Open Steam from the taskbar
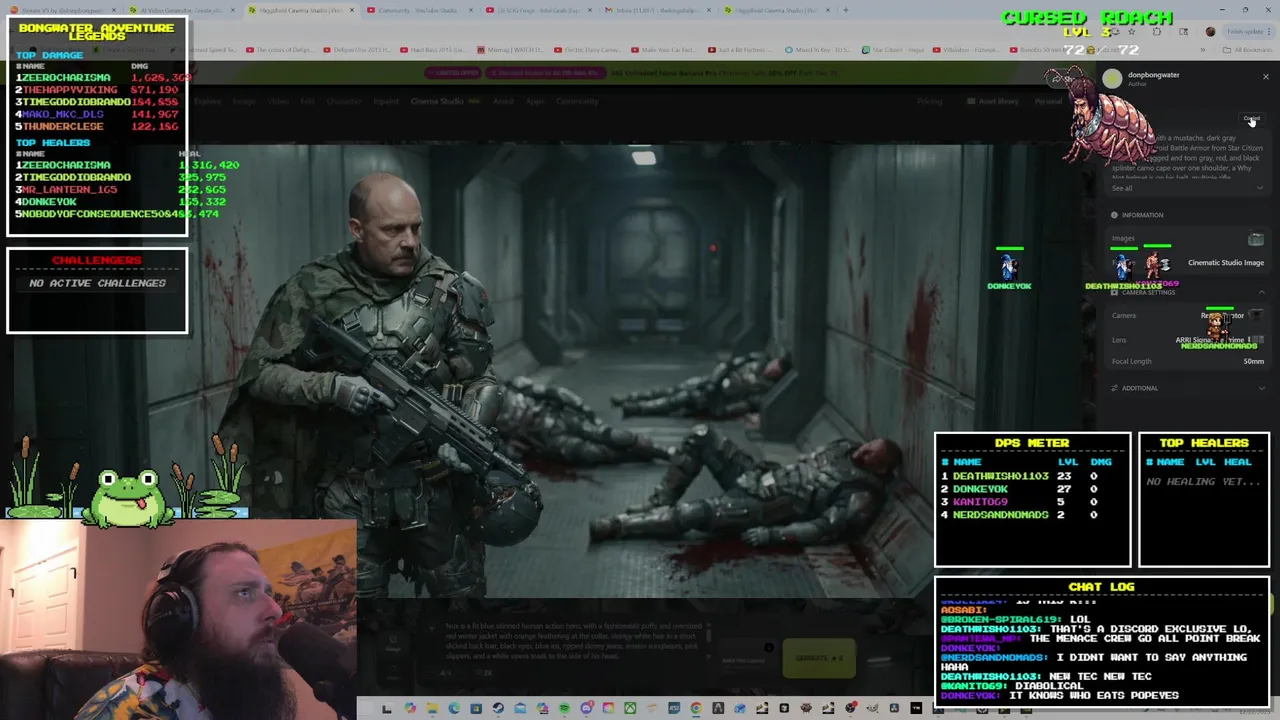This screenshot has width=1280, height=720. (498, 708)
